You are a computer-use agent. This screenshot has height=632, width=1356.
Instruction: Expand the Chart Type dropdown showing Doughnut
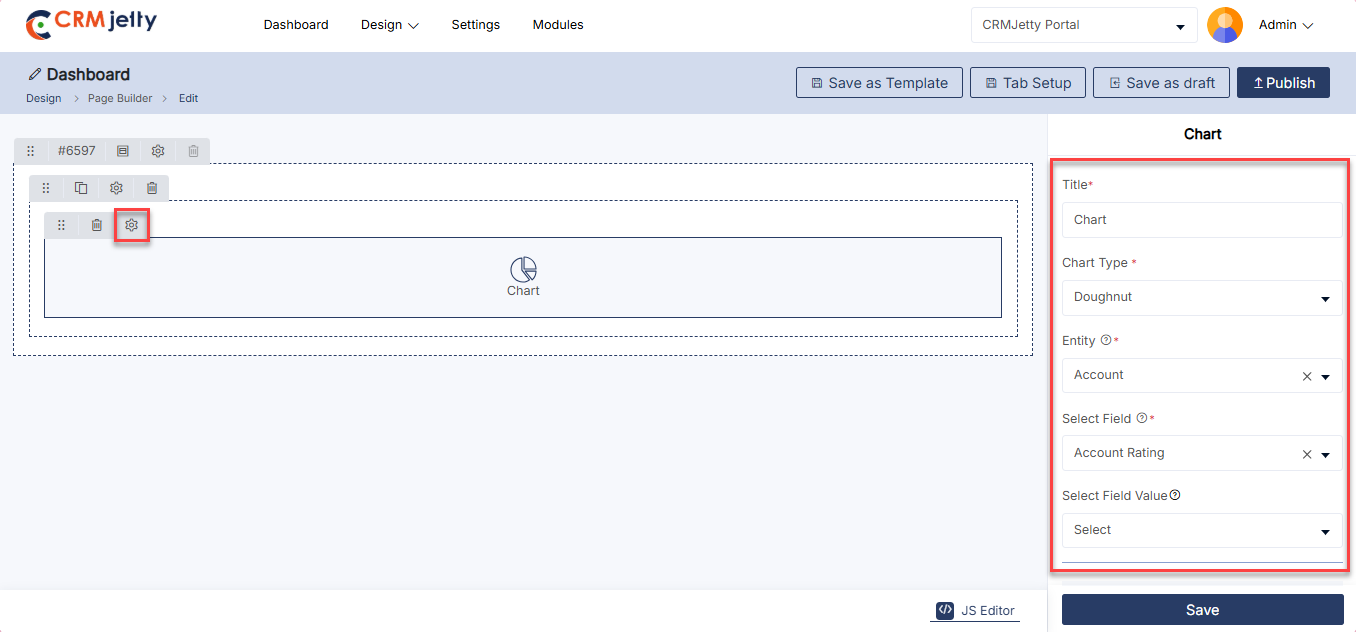click(1201, 298)
